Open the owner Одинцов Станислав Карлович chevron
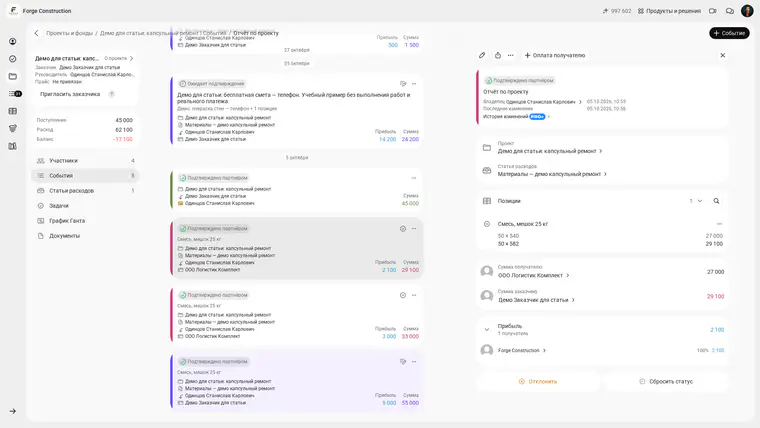Image resolution: width=760 pixels, height=428 pixels. tap(580, 102)
